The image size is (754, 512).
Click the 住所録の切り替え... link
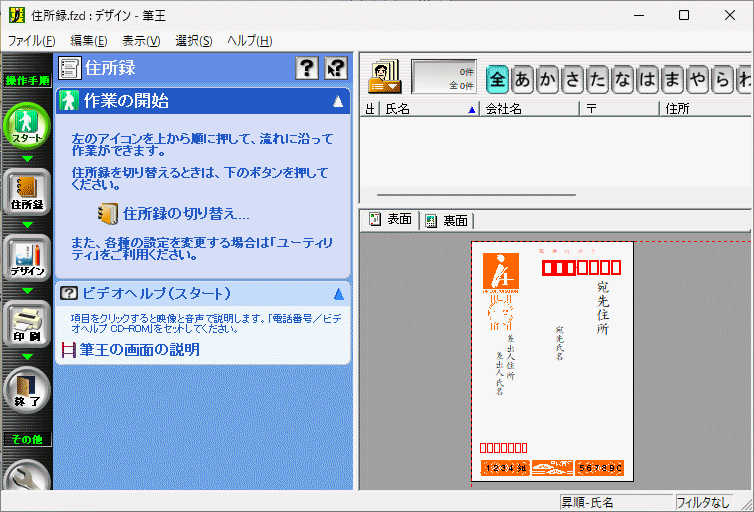pyautogui.click(x=186, y=213)
